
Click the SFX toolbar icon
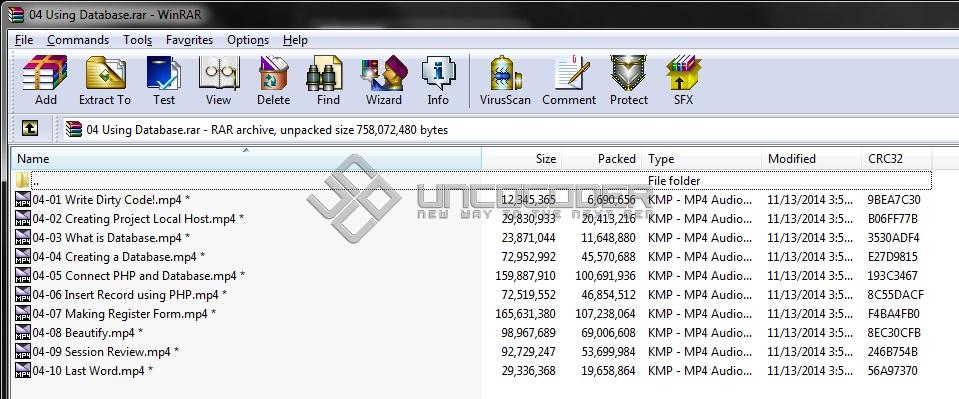coord(683,80)
